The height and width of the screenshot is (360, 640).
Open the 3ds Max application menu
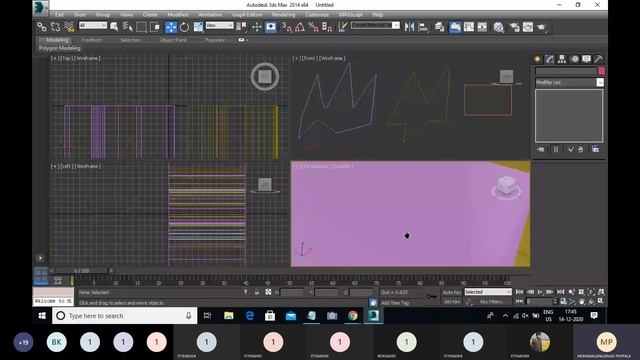(40, 8)
